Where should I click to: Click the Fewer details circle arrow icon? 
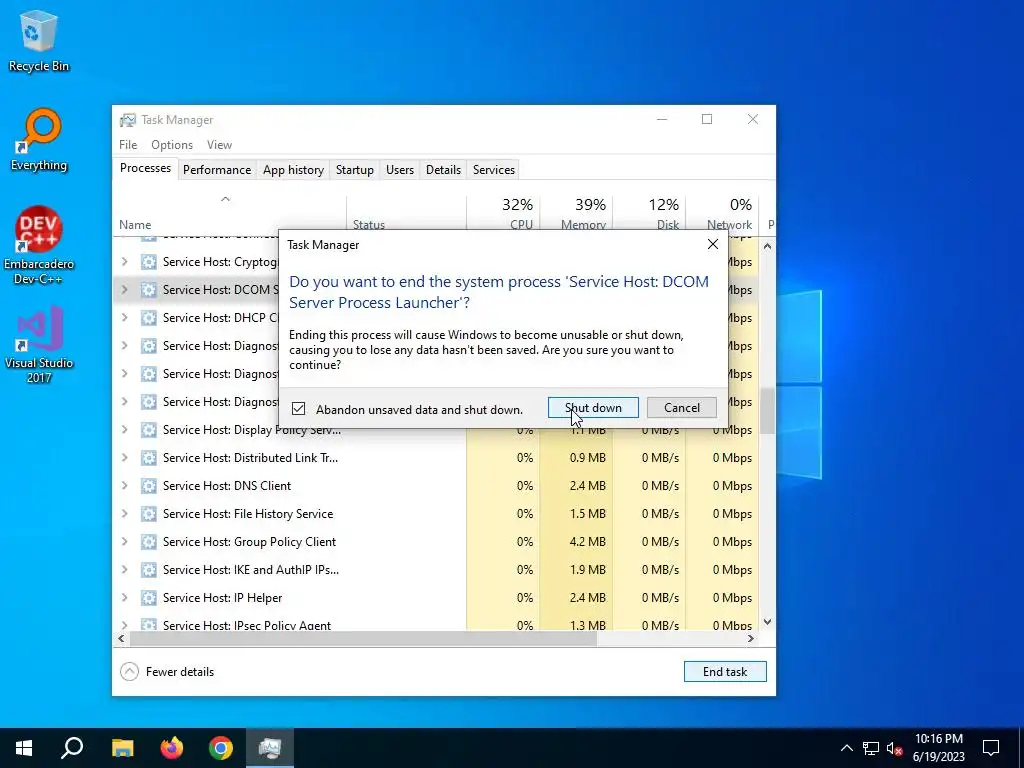coord(129,671)
